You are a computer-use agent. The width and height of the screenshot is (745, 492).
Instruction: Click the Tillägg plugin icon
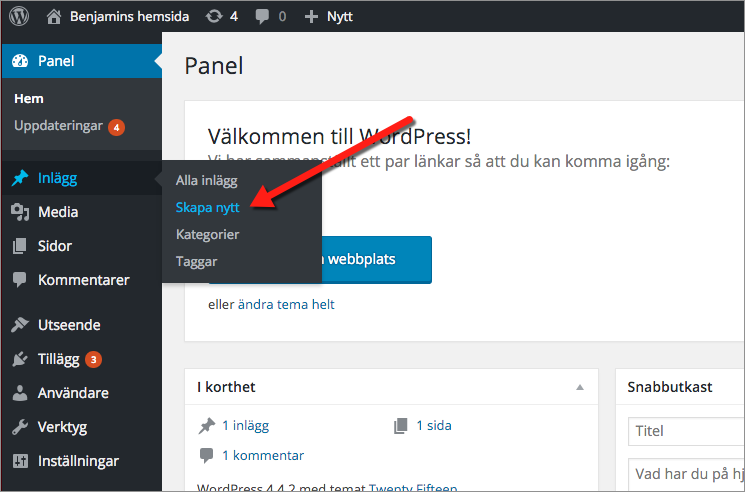pos(20,359)
